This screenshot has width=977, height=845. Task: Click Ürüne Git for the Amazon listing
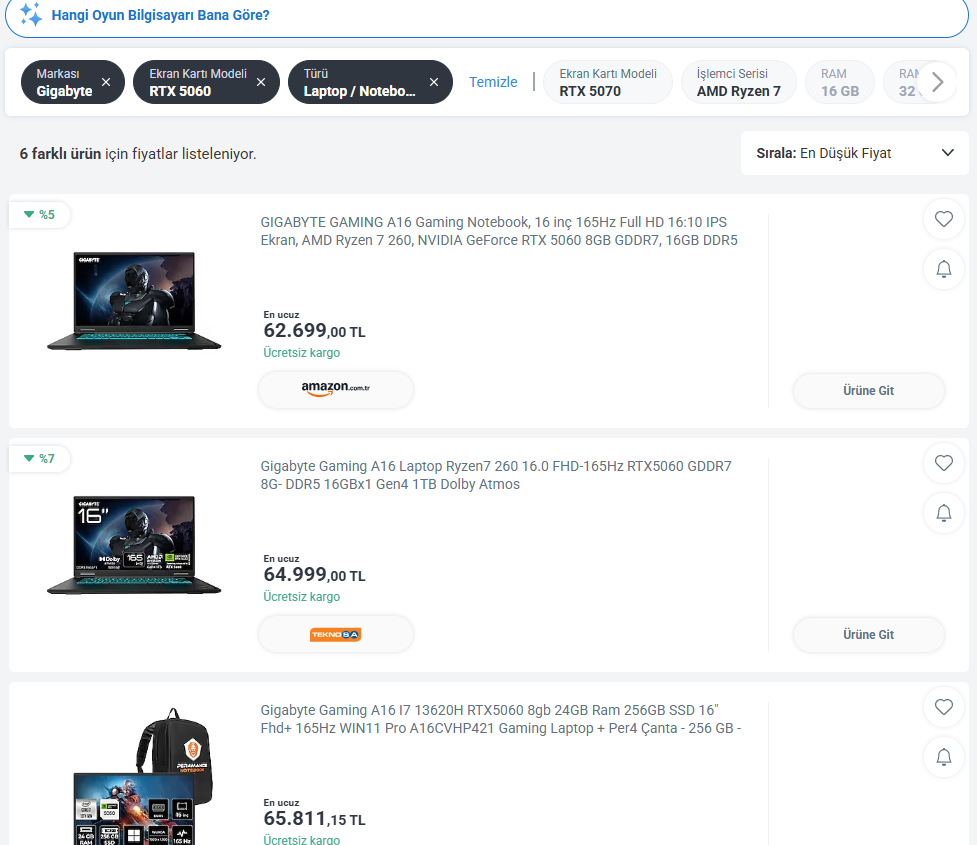coord(869,391)
